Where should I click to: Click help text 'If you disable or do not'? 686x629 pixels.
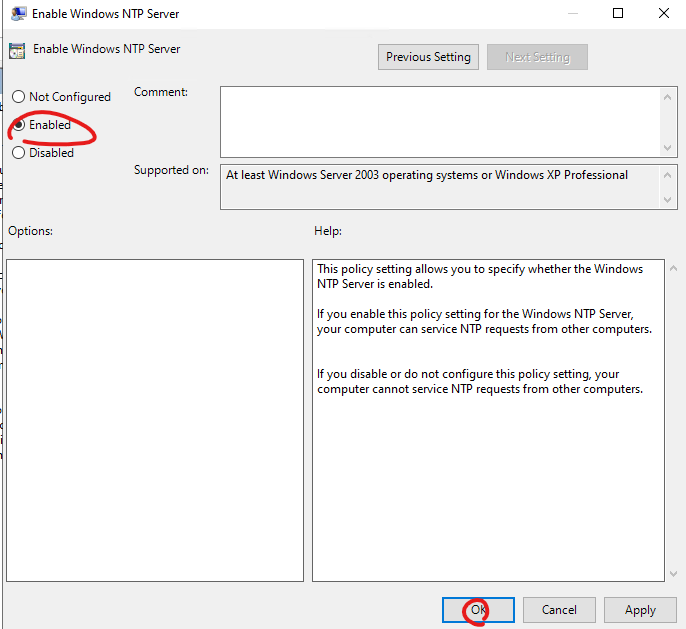[480, 381]
